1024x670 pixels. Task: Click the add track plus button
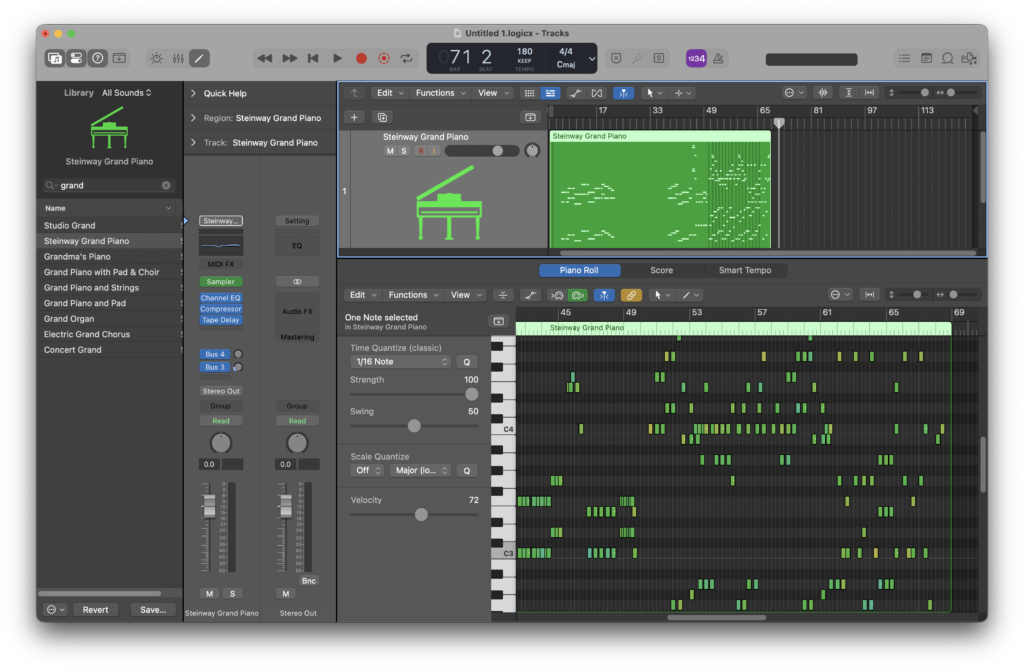(353, 117)
